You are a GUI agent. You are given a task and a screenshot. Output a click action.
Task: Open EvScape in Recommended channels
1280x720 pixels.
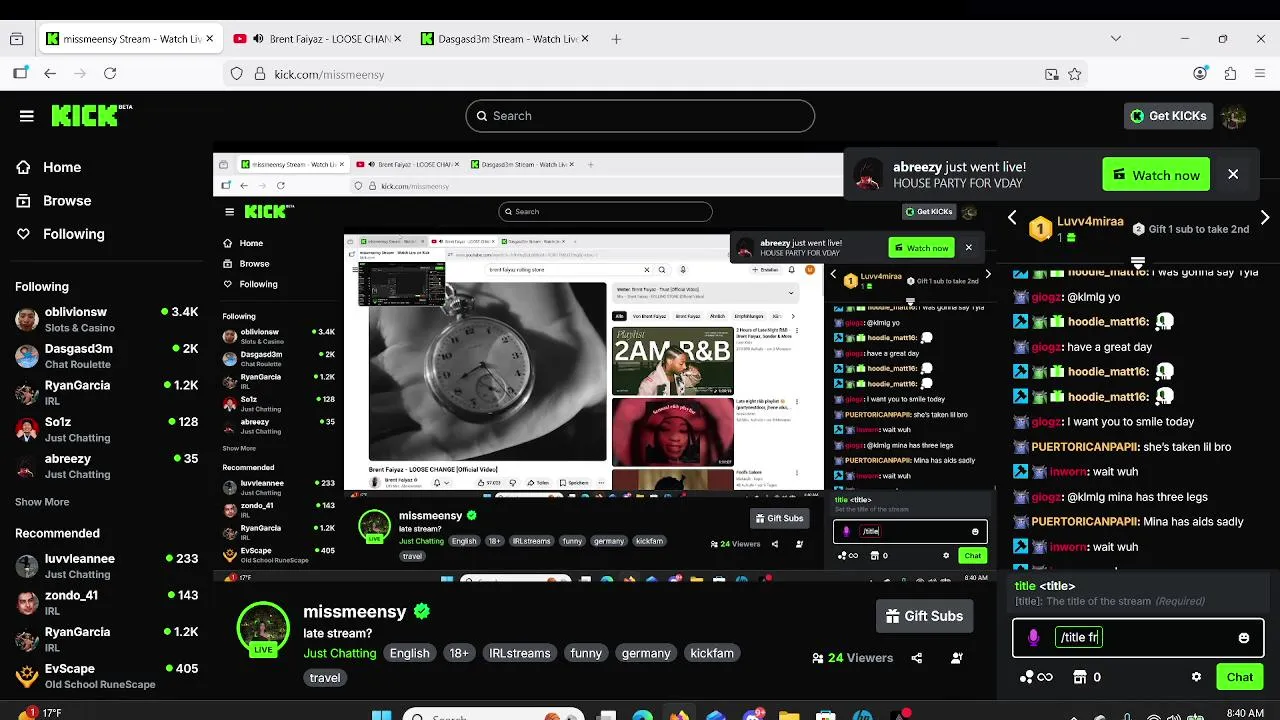point(107,676)
